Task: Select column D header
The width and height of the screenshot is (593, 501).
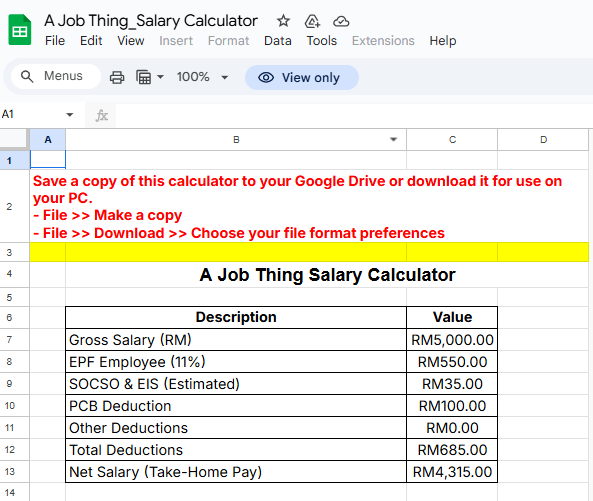Action: tap(543, 140)
